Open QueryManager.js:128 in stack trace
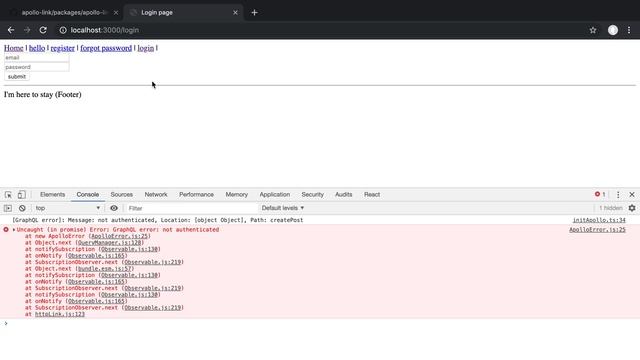This screenshot has width=640, height=360. (110, 243)
